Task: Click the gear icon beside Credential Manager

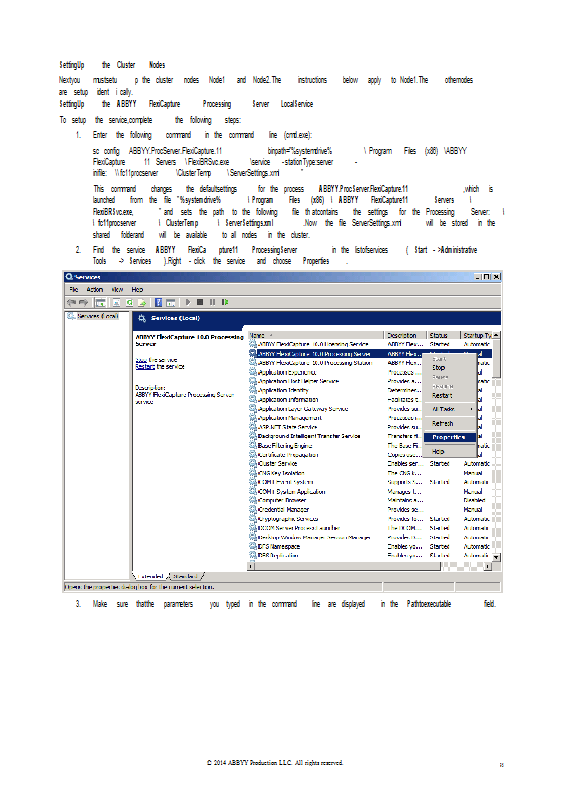Action: [252, 509]
